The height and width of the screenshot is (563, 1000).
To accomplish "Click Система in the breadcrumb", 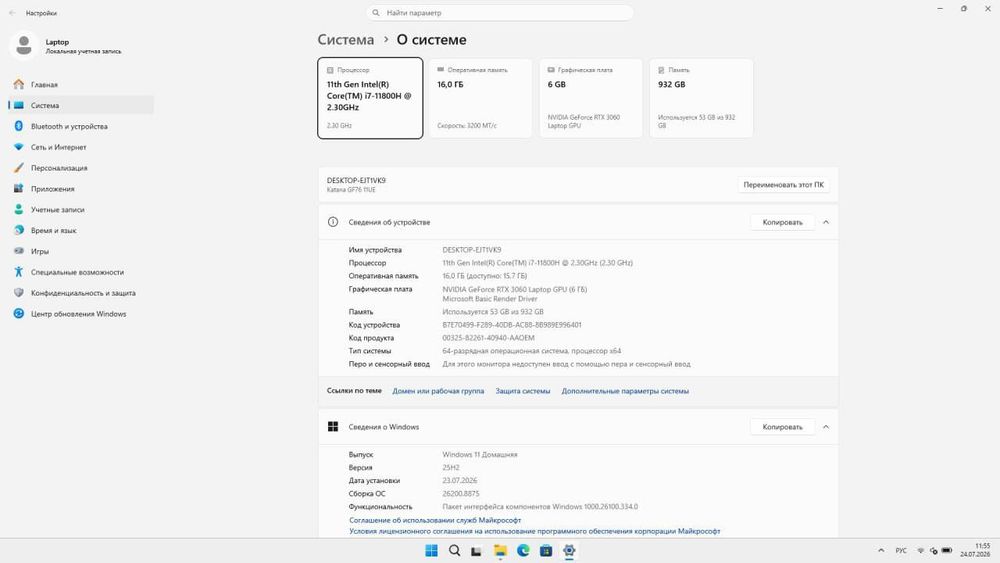I will click(346, 40).
